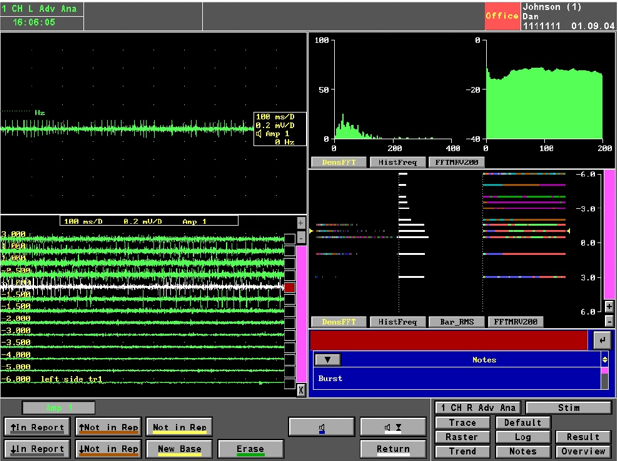Open the Result screen

point(583,437)
